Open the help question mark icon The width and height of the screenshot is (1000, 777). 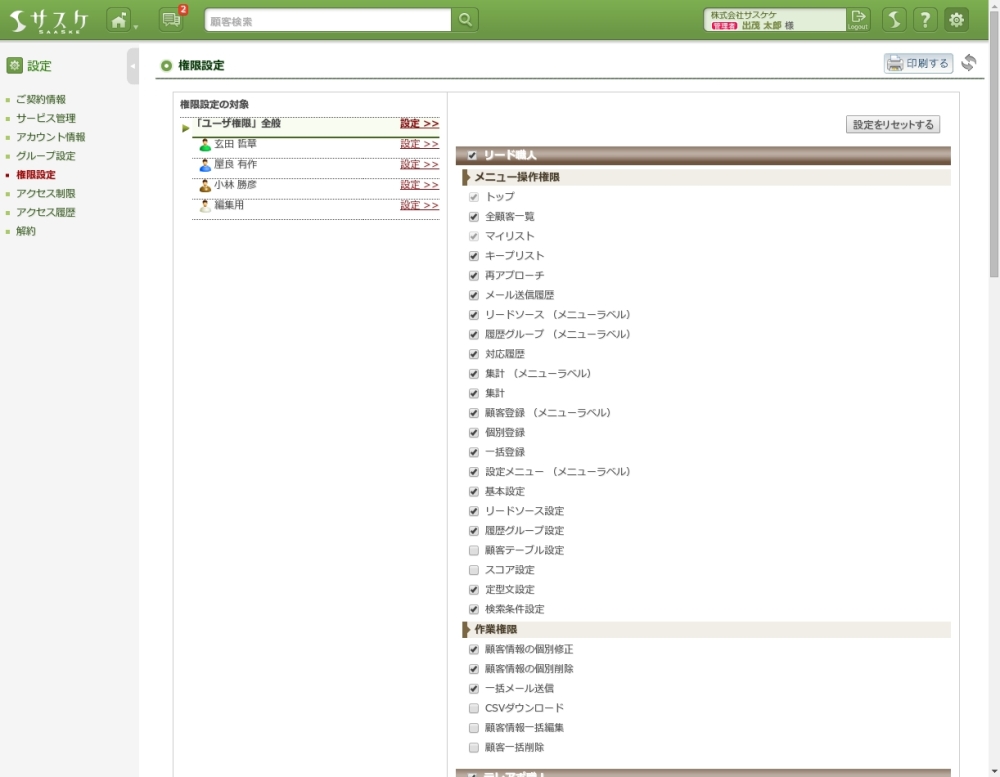click(x=926, y=20)
